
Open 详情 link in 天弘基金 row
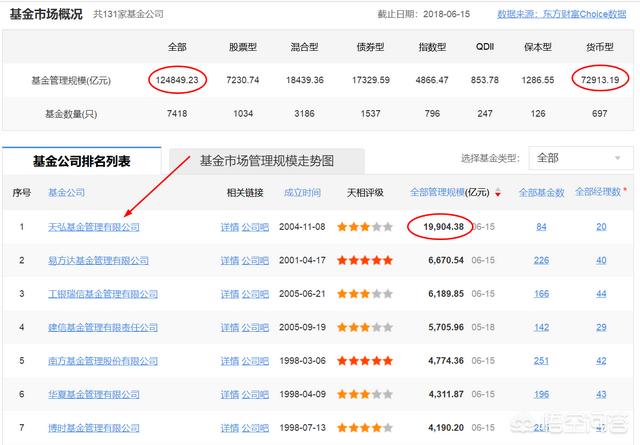[230, 227]
